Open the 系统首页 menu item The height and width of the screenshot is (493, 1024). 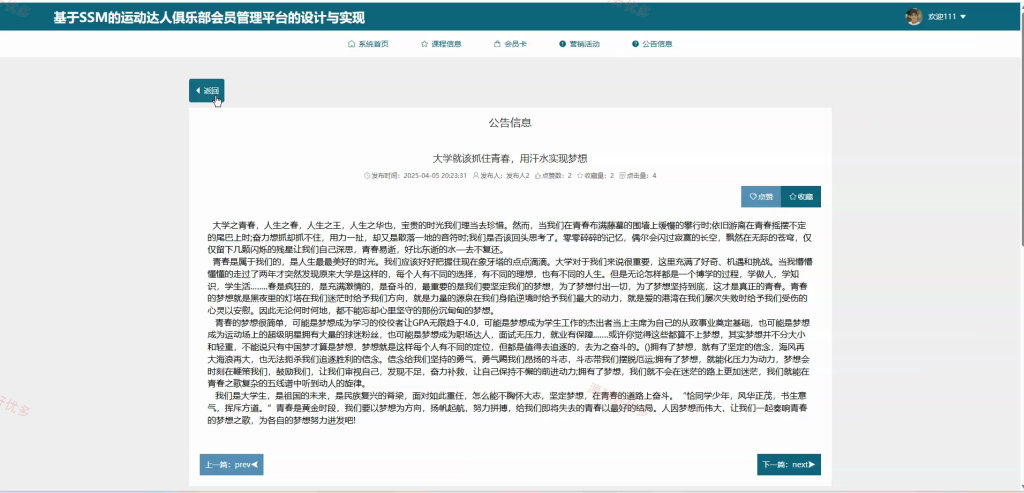click(368, 44)
